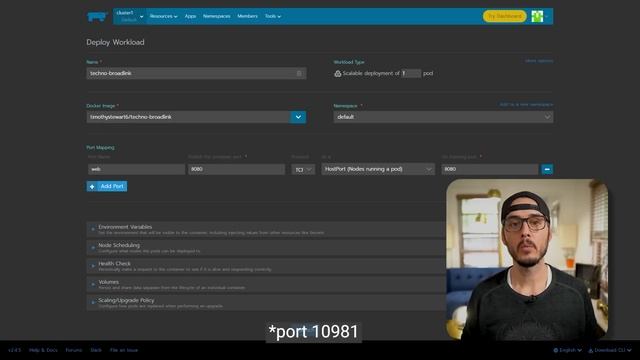Viewport: 640px width, 360px height.
Task: Click the version number in the footer
Action: point(14,350)
